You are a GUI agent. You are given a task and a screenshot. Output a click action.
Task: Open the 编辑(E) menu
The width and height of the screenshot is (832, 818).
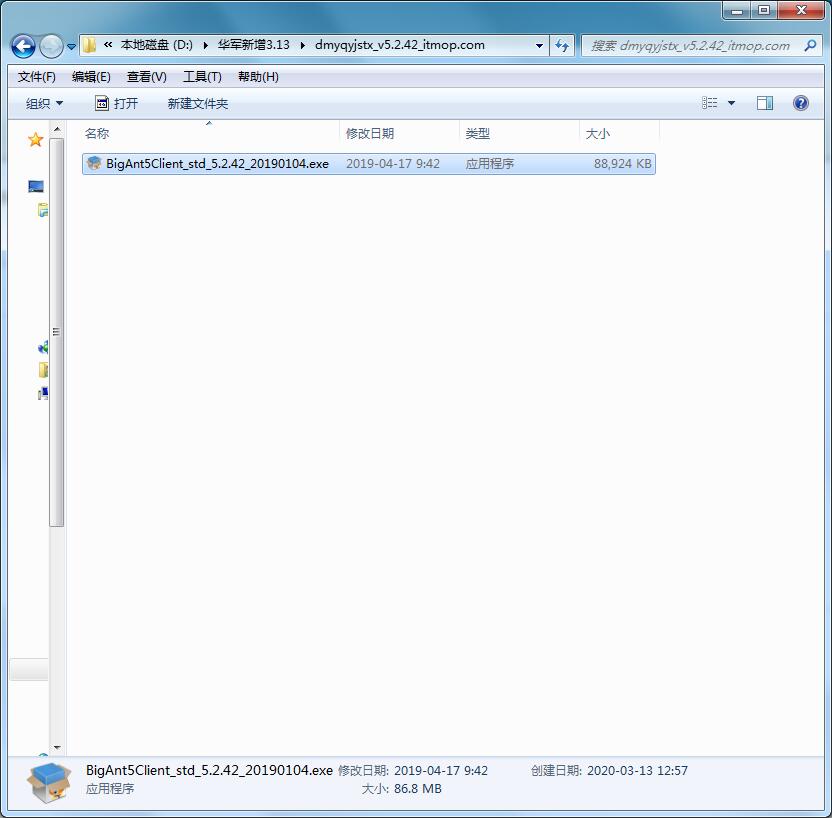pos(91,77)
